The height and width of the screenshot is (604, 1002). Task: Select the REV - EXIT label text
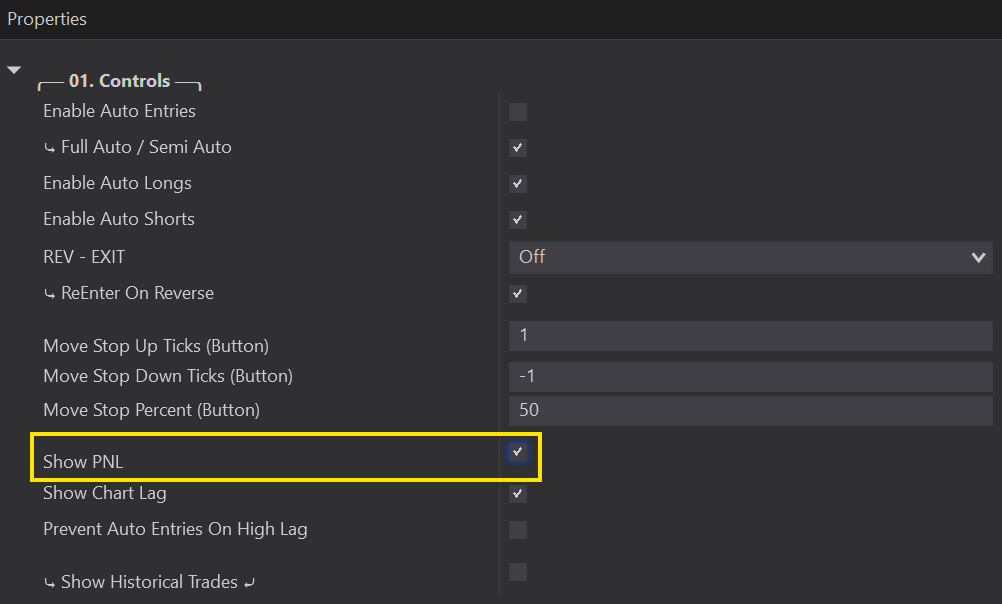click(84, 257)
